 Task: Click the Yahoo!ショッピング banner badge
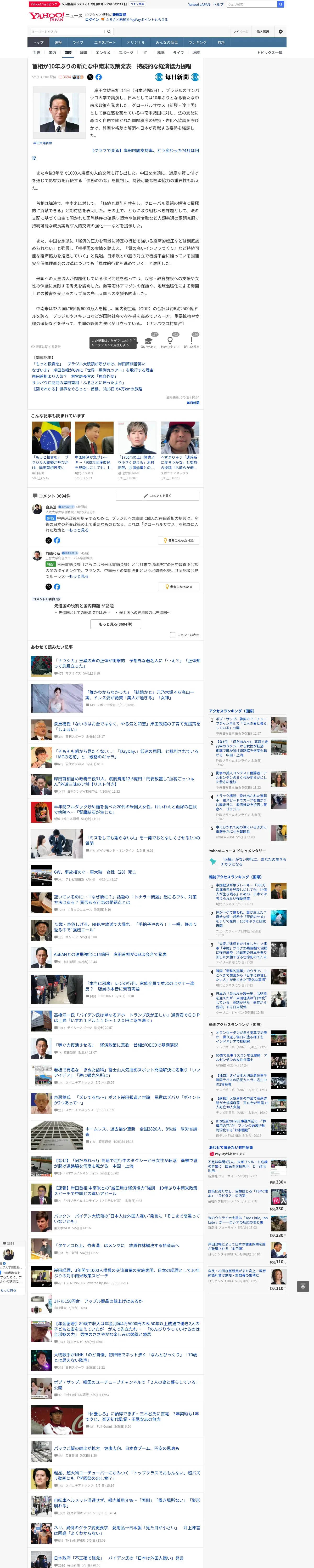click(44, 4)
